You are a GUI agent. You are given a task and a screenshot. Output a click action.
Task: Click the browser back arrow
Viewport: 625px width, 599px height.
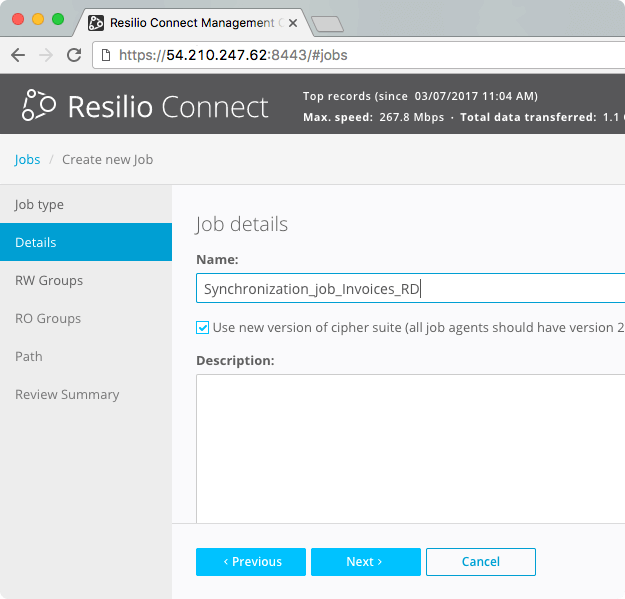pos(18,55)
